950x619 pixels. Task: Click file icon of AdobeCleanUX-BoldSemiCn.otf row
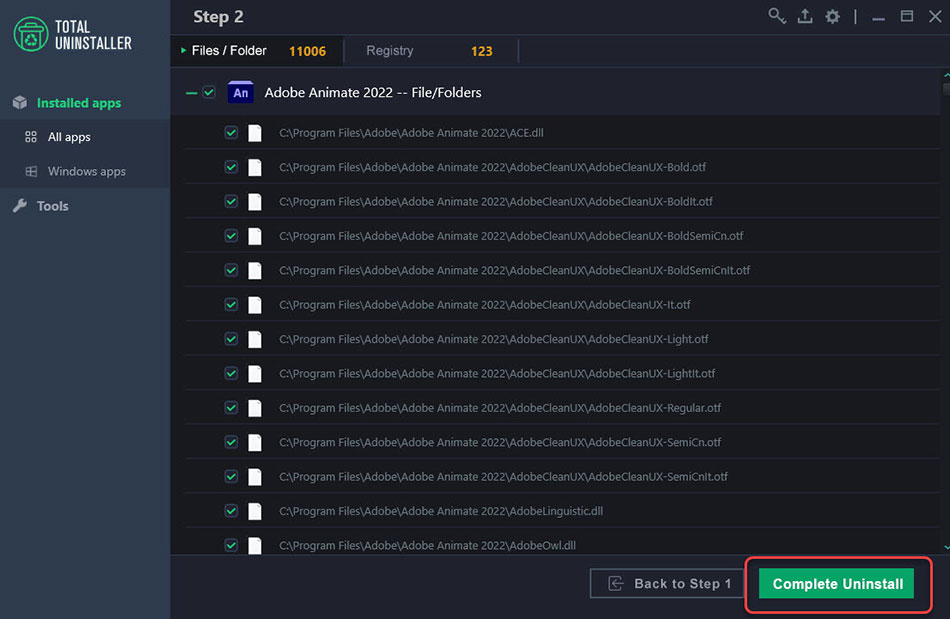(255, 236)
